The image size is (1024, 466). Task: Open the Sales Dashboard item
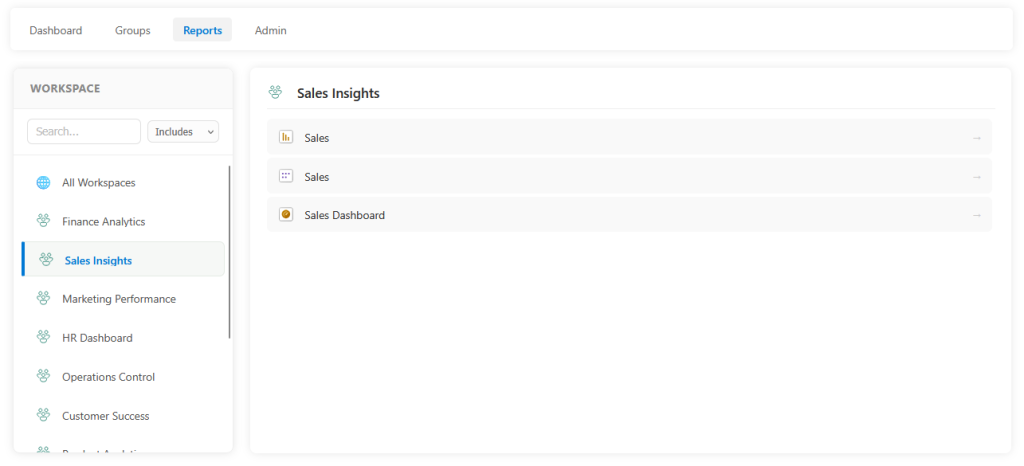(344, 215)
